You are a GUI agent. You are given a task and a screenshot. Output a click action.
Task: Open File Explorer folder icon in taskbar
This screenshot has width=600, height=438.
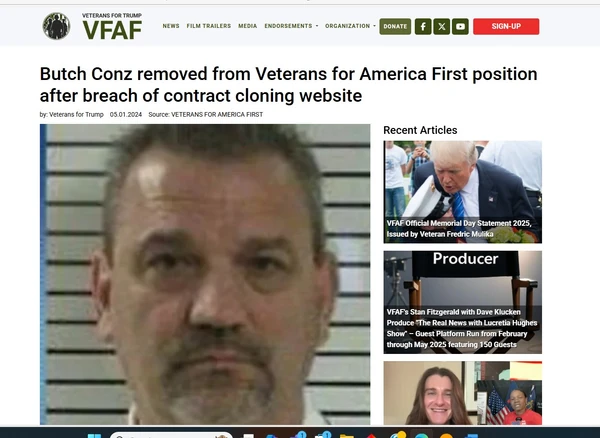pyautogui.click(x=346, y=436)
